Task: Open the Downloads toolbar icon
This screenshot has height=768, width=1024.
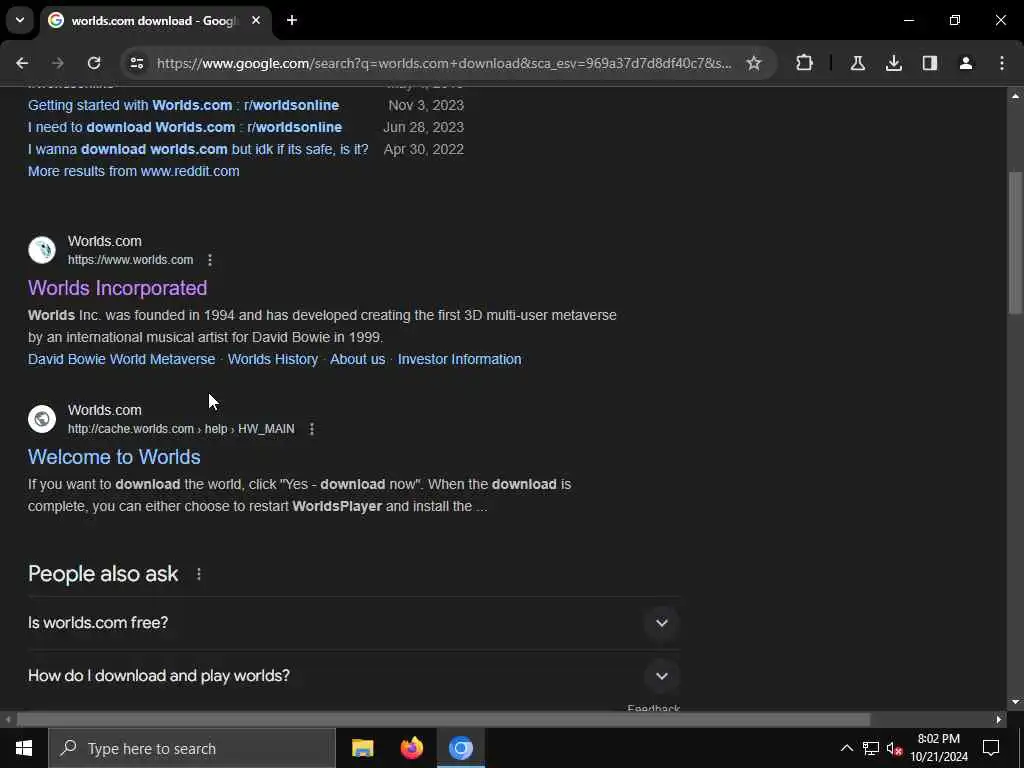Action: click(x=893, y=63)
